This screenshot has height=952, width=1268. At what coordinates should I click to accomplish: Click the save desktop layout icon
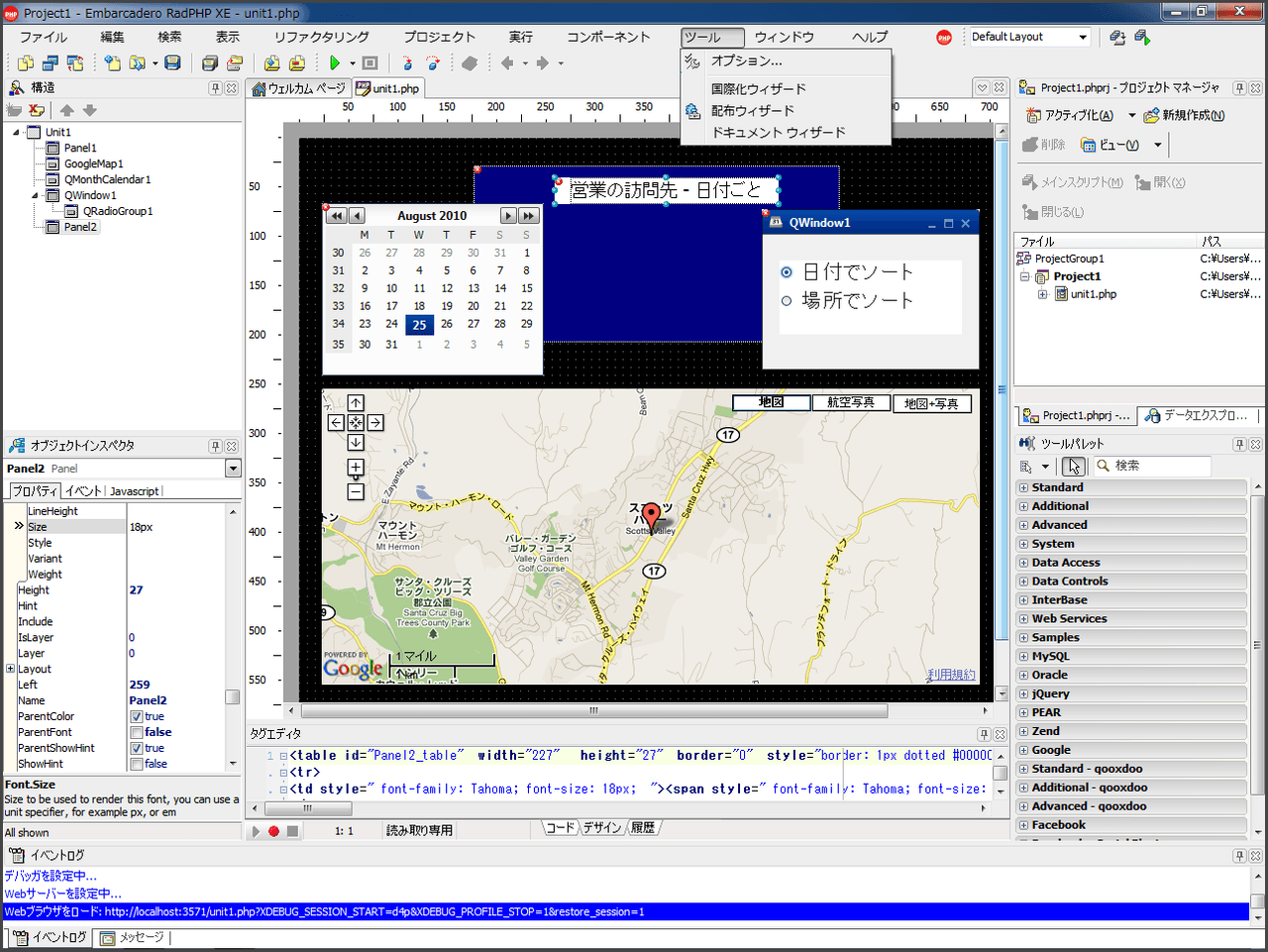1117,38
